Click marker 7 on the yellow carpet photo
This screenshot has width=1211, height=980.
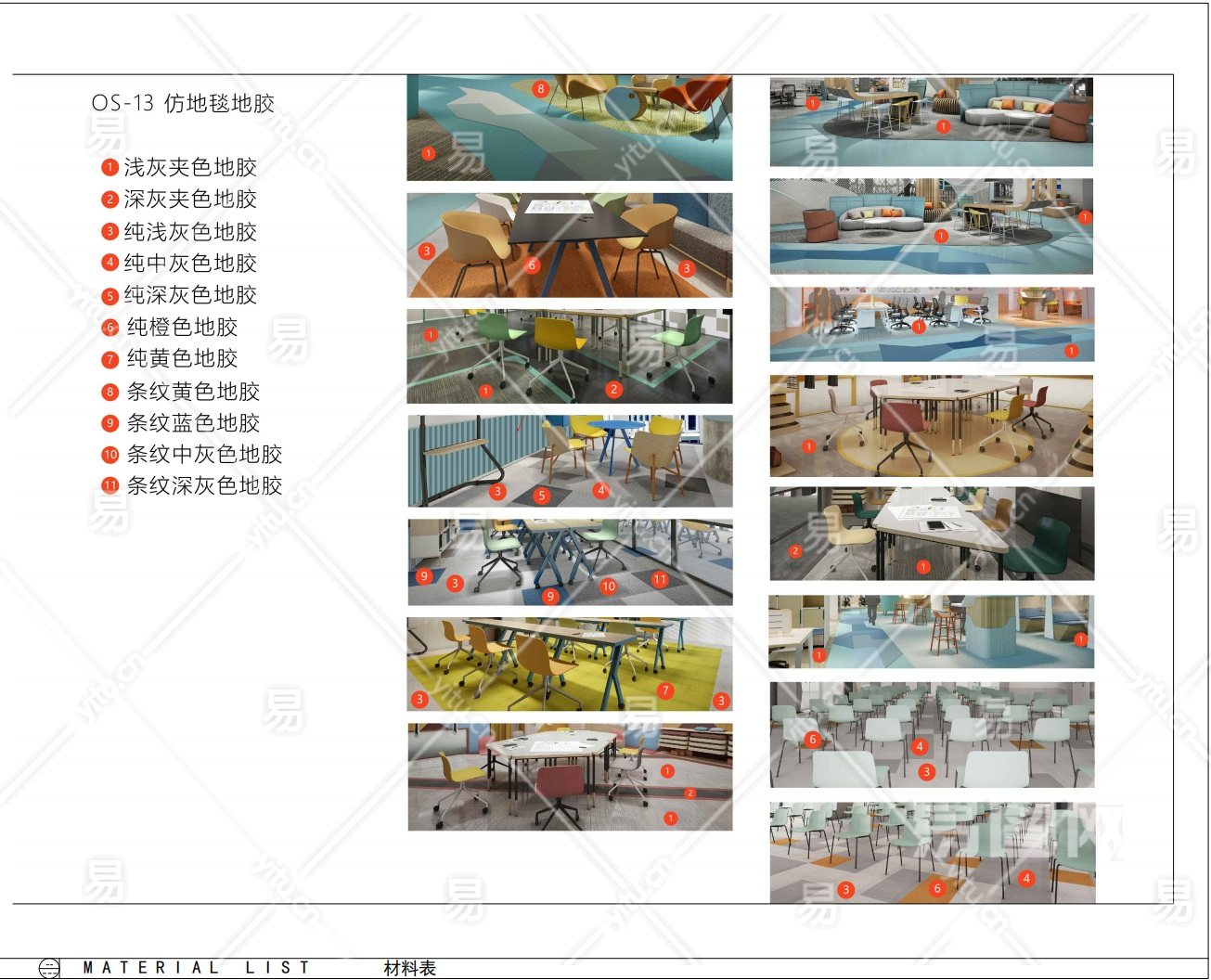[x=665, y=690]
